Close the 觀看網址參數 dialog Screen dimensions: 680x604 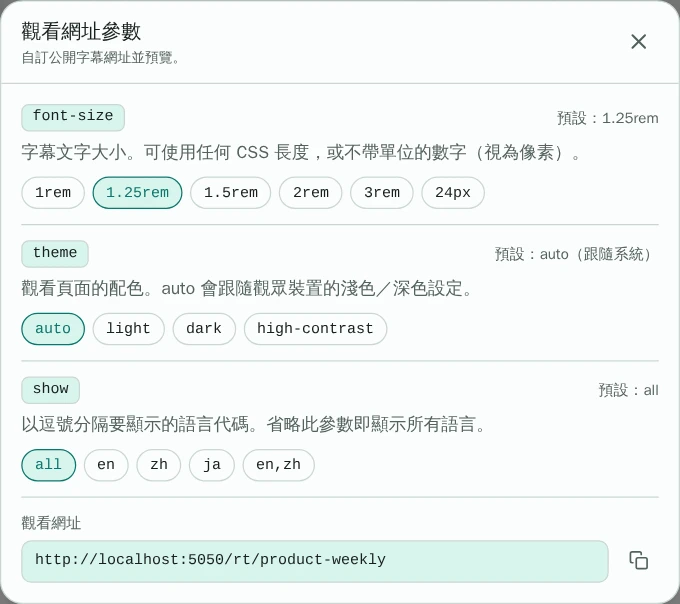(638, 42)
